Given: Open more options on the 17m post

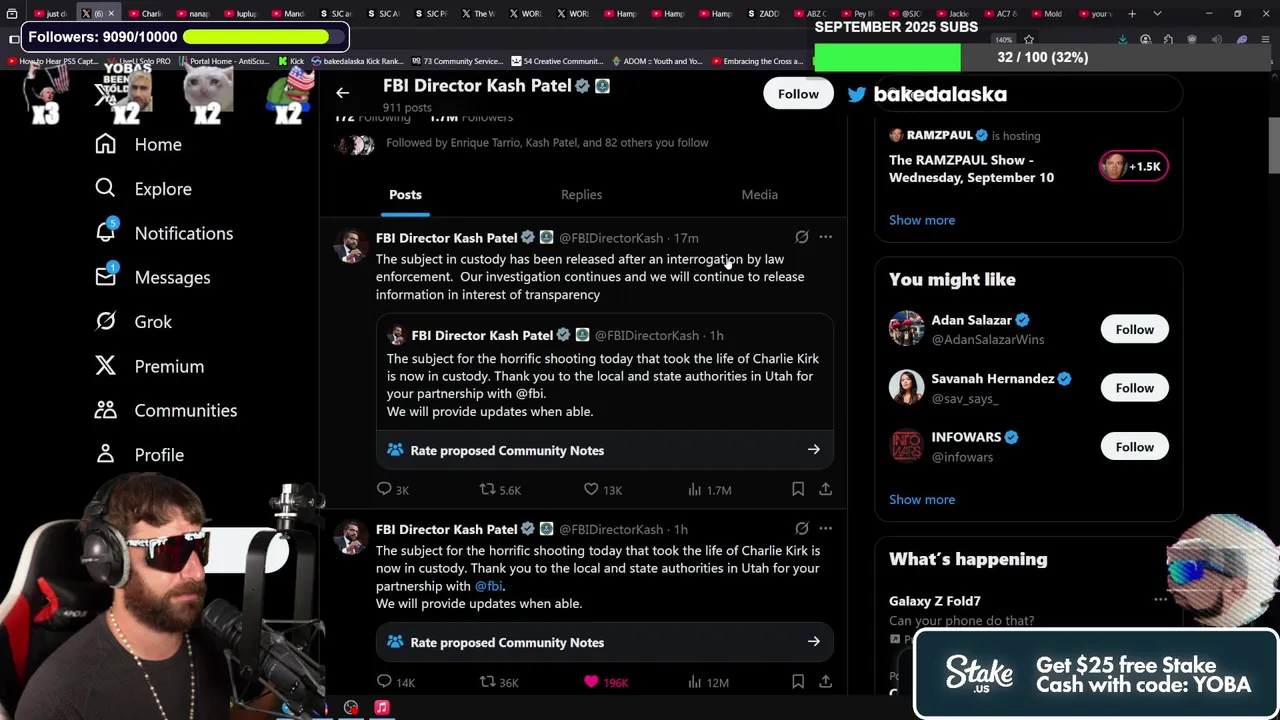Looking at the screenshot, I should coord(825,237).
